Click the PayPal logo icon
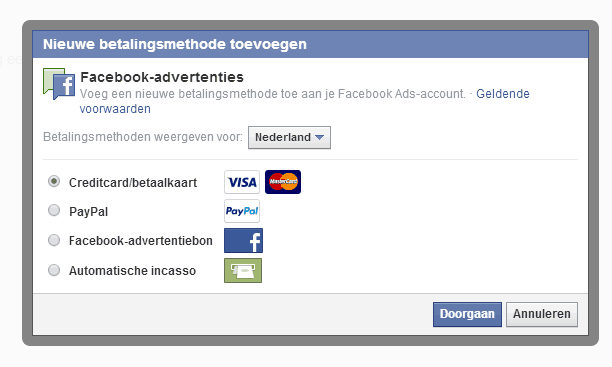 tap(242, 211)
